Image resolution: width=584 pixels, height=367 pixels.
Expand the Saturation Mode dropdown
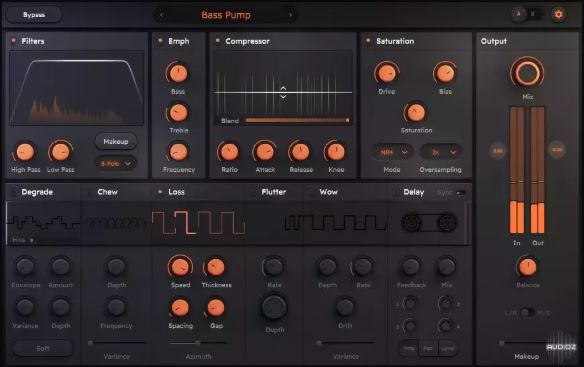coord(393,152)
